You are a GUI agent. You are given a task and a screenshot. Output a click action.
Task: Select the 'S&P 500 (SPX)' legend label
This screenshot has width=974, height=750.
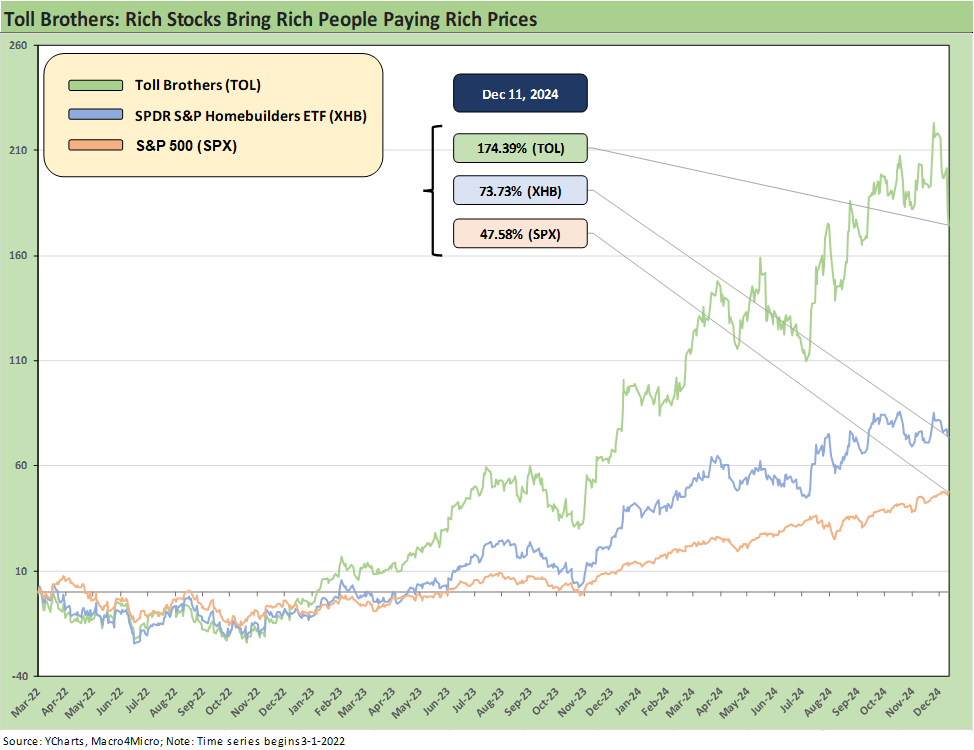coord(186,146)
